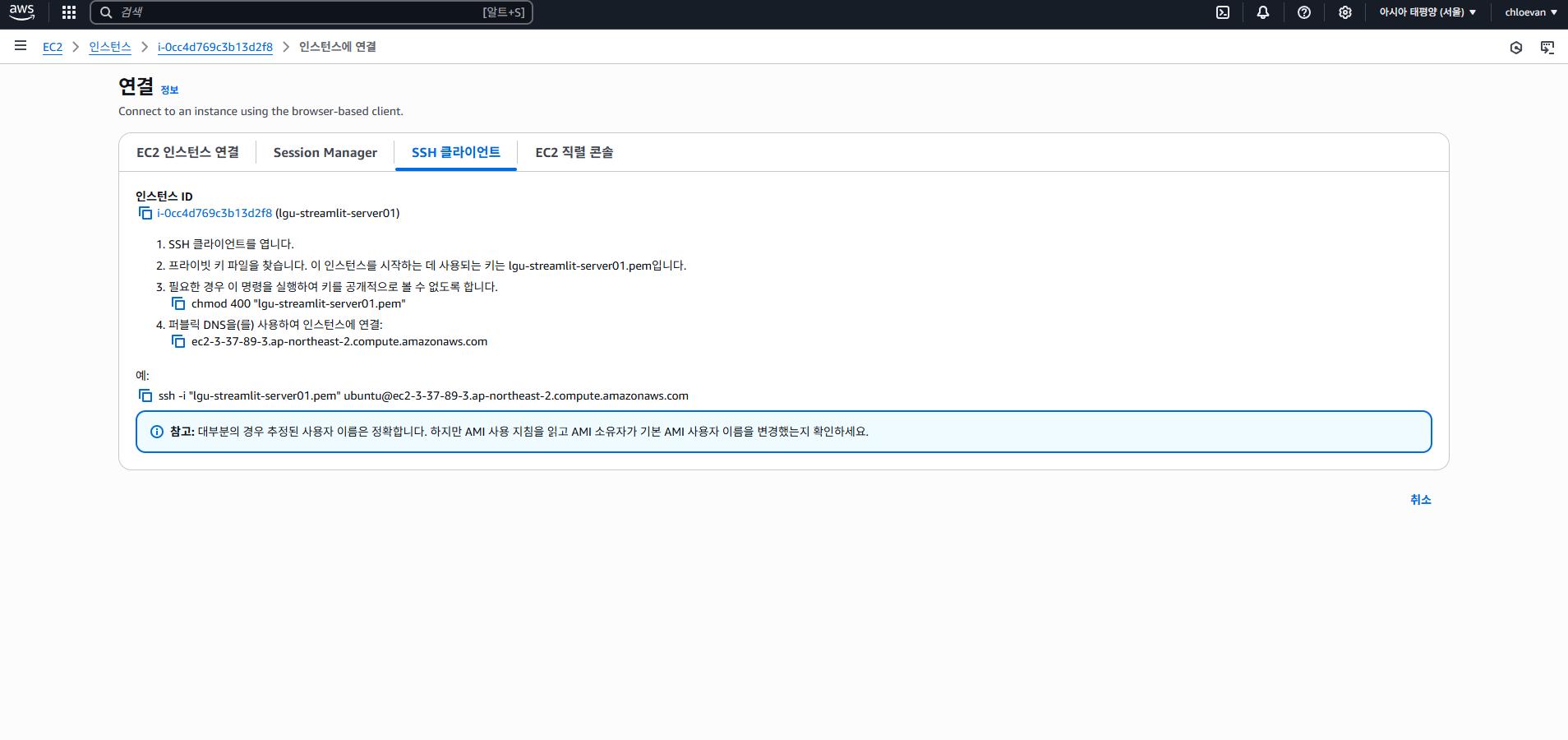Open the services grid menu

pos(69,12)
